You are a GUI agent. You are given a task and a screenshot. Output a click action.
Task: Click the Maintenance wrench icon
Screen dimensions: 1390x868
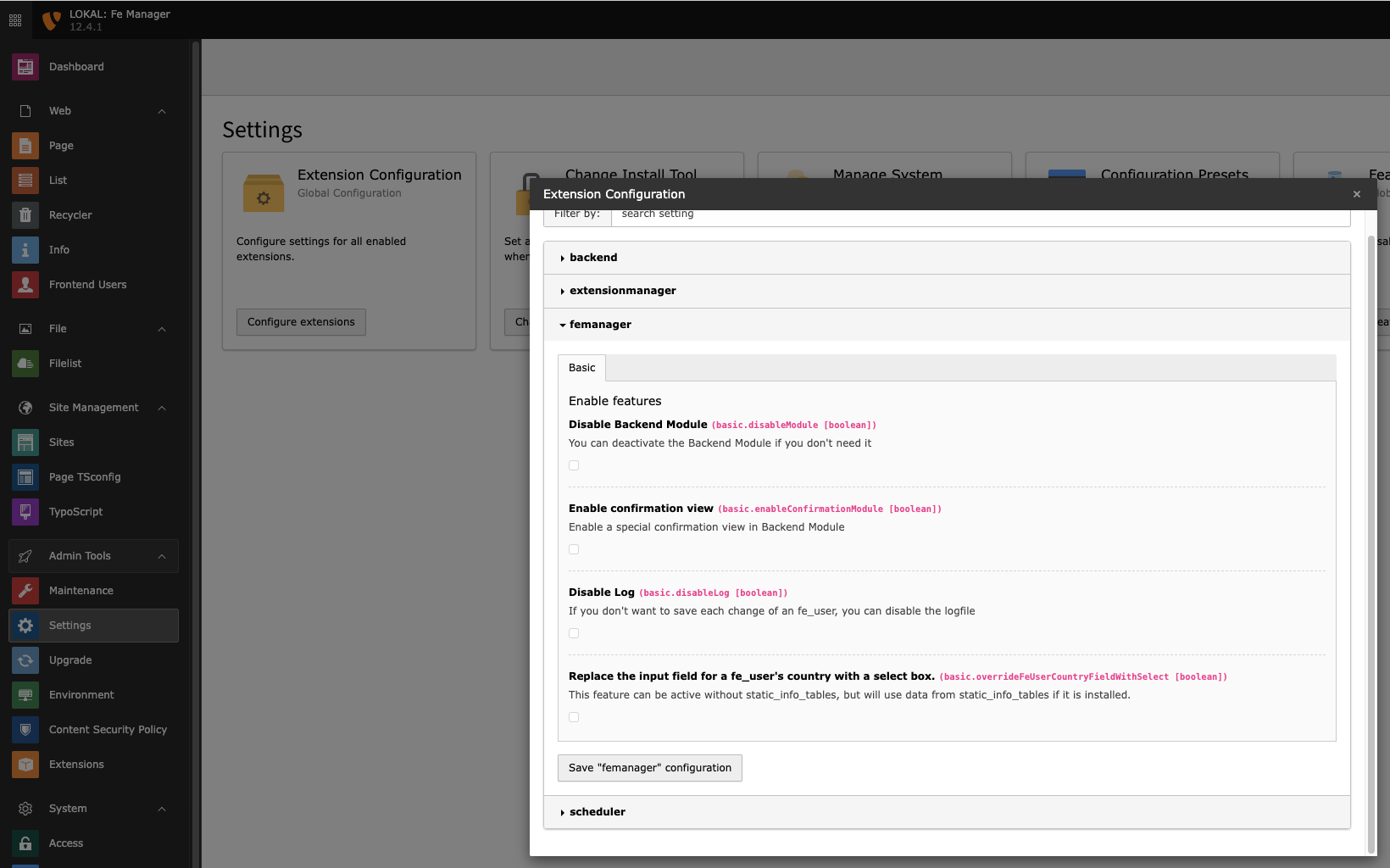tap(25, 591)
